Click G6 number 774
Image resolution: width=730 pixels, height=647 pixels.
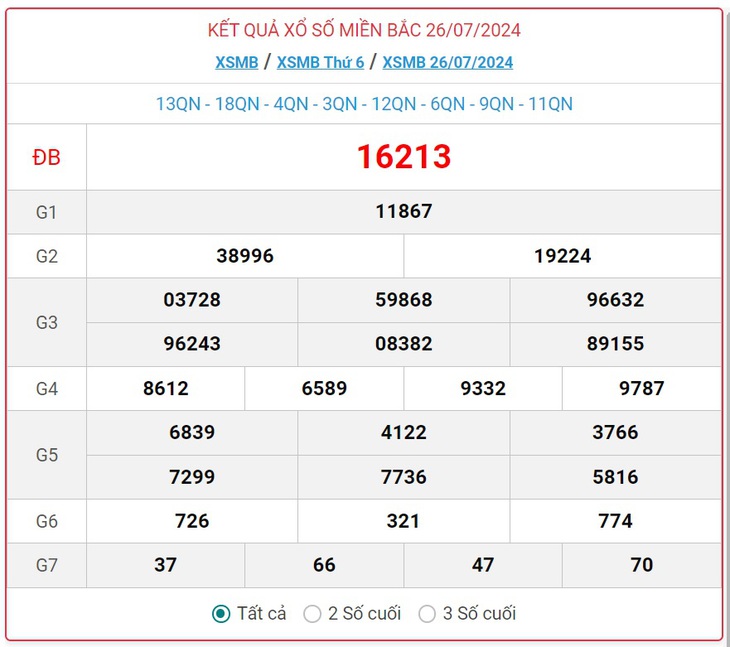[615, 521]
